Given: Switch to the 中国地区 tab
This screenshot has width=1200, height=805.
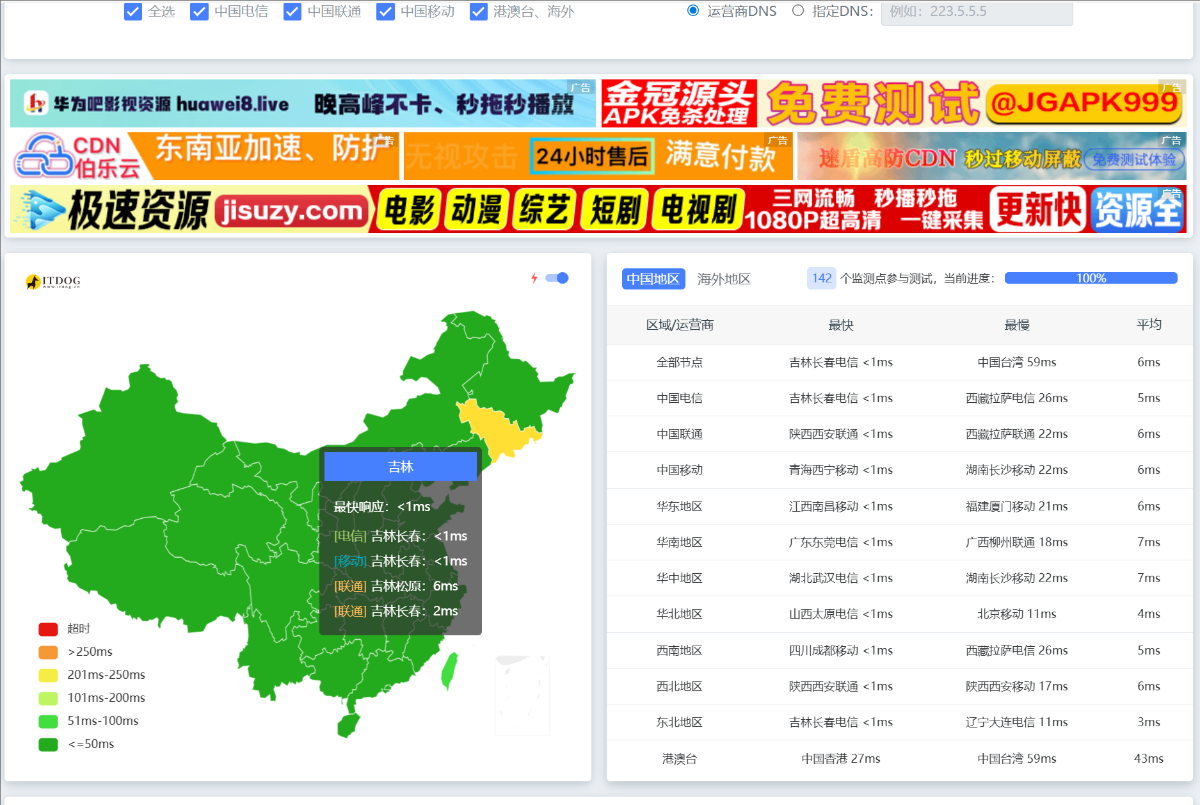Looking at the screenshot, I should click(x=653, y=279).
